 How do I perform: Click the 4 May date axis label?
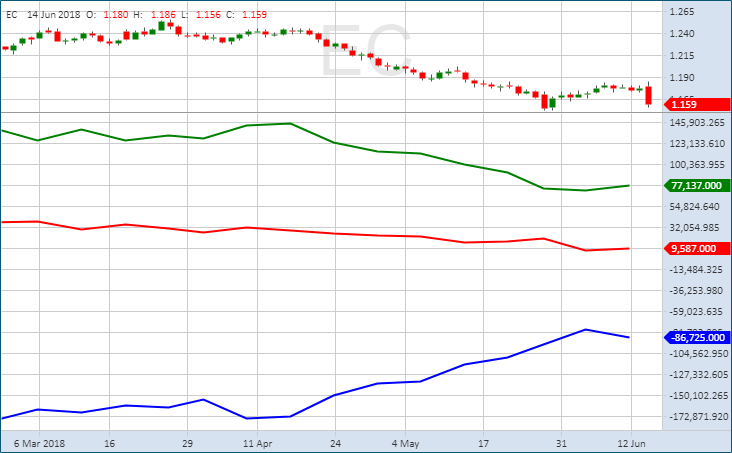pos(406,441)
